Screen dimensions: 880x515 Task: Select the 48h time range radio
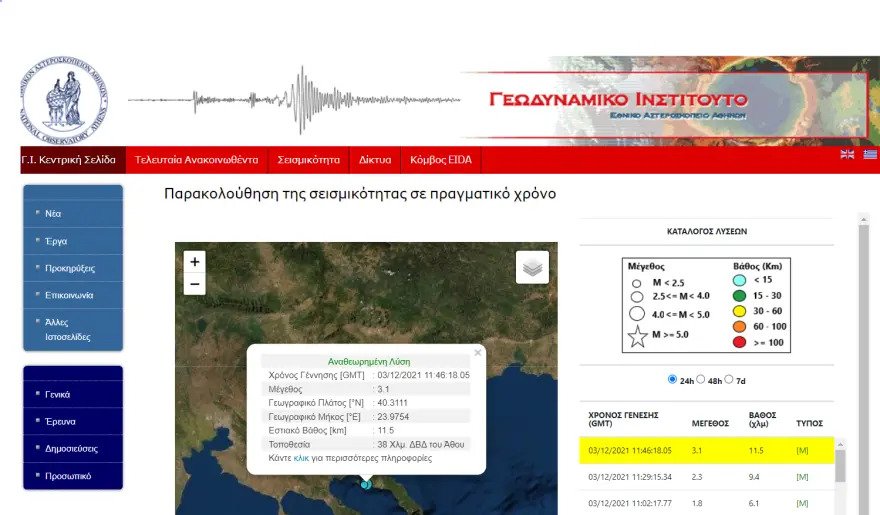(x=700, y=379)
